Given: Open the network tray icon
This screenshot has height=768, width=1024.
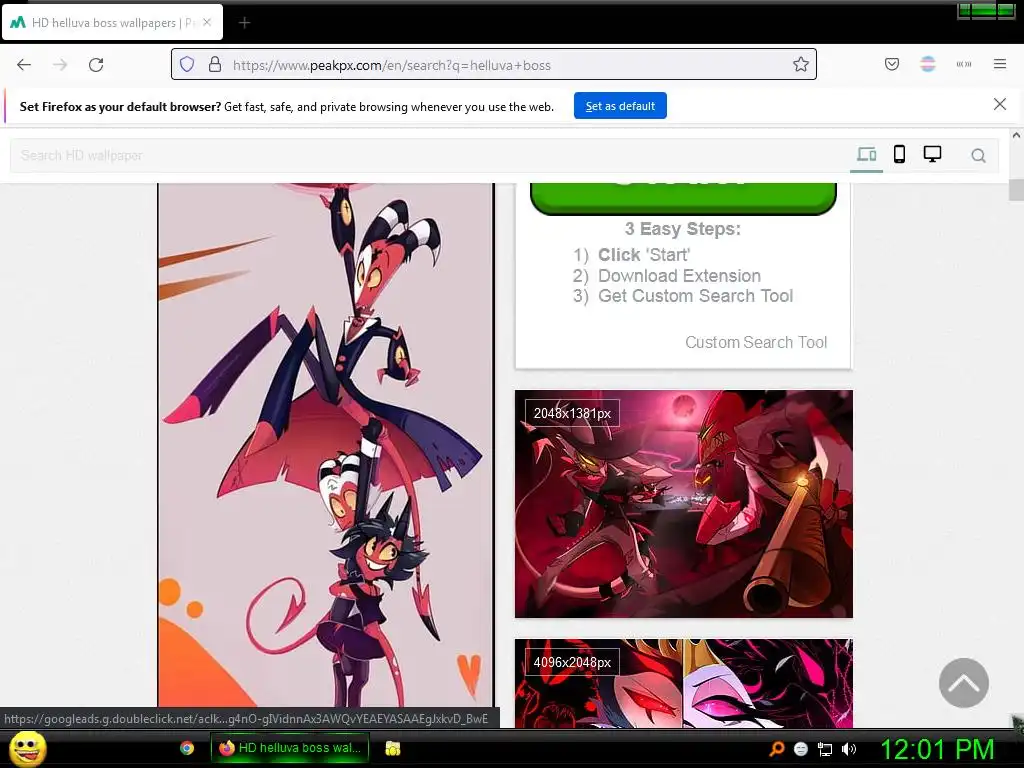Looking at the screenshot, I should (x=825, y=749).
